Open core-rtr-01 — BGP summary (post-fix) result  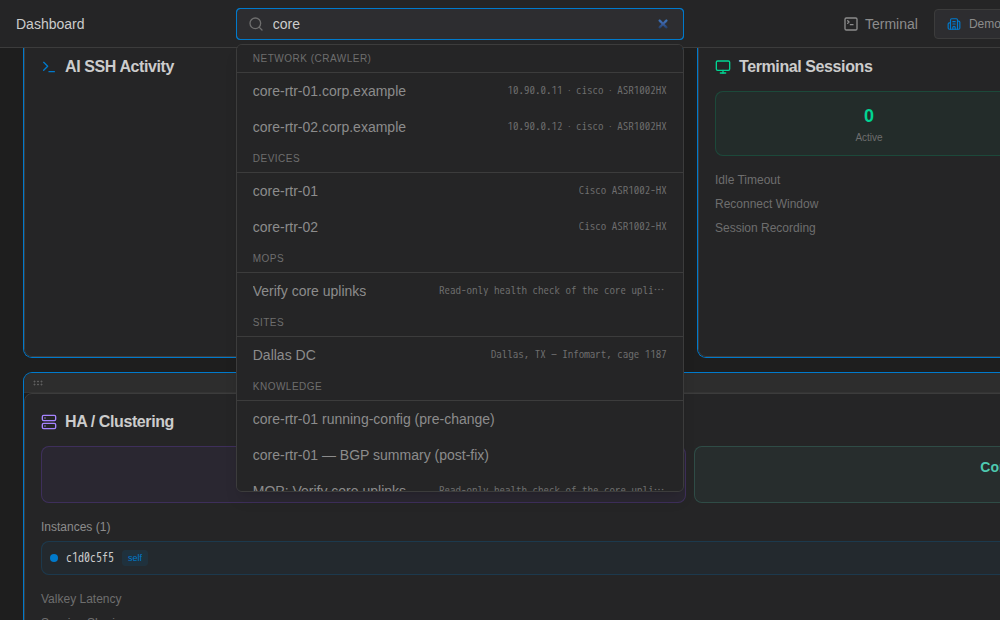click(x=460, y=455)
